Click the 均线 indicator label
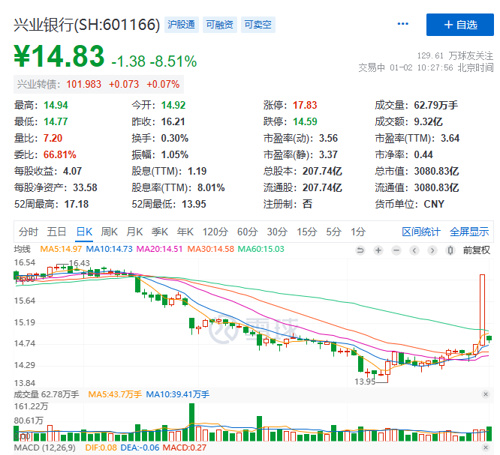500x455 pixels. click(x=22, y=249)
